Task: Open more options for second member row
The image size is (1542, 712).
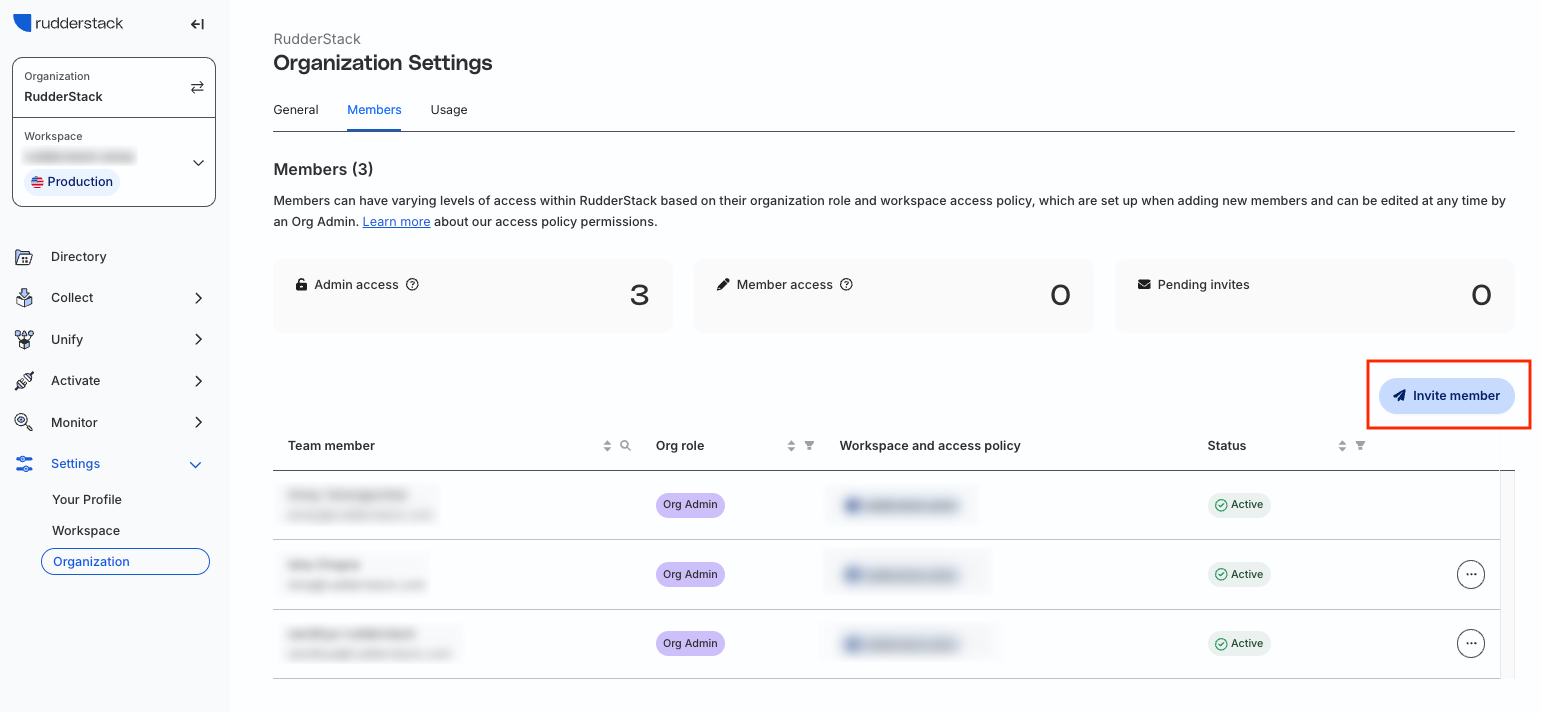Action: pyautogui.click(x=1470, y=574)
